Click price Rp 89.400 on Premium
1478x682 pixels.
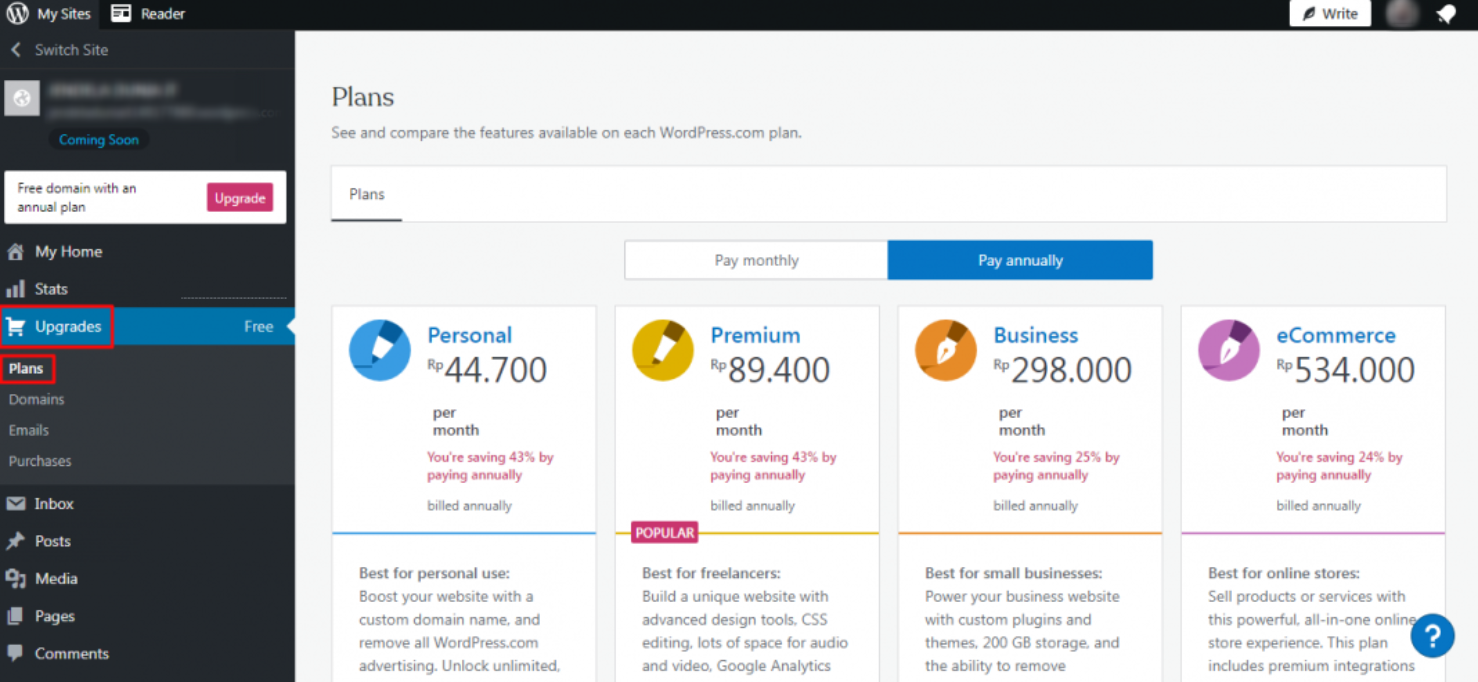tap(770, 370)
